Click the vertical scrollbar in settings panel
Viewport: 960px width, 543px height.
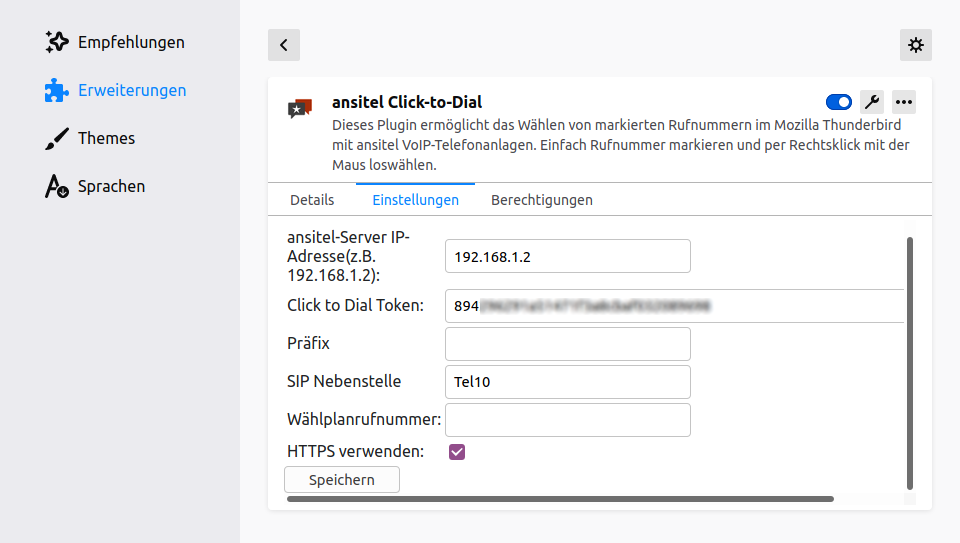tap(909, 360)
